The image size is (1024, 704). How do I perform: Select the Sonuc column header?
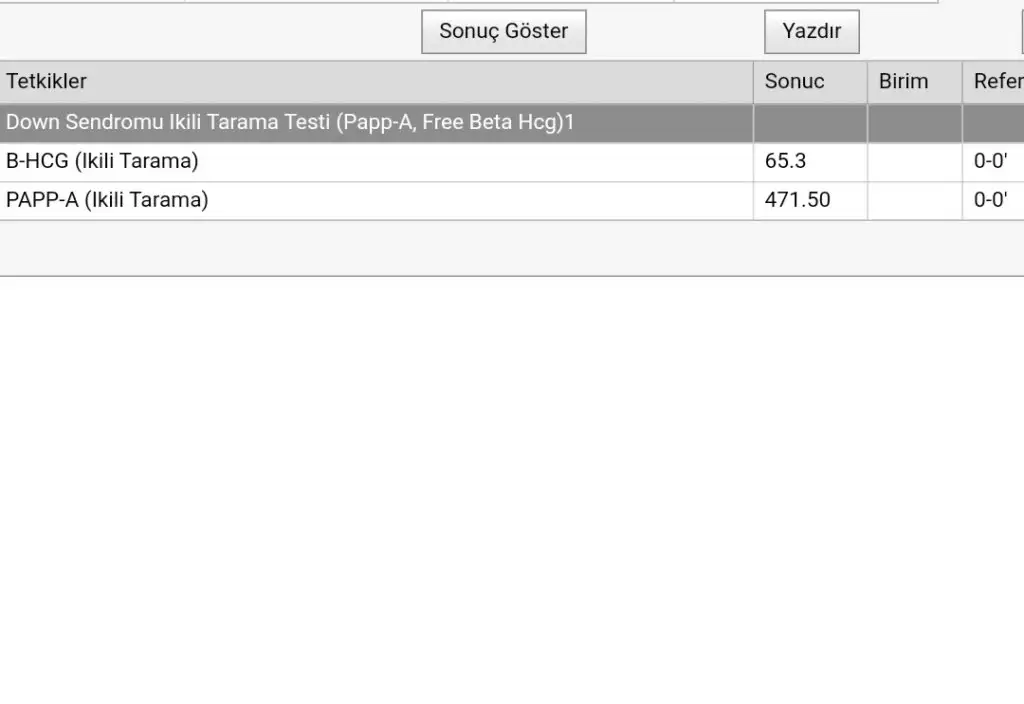pyautogui.click(x=810, y=82)
